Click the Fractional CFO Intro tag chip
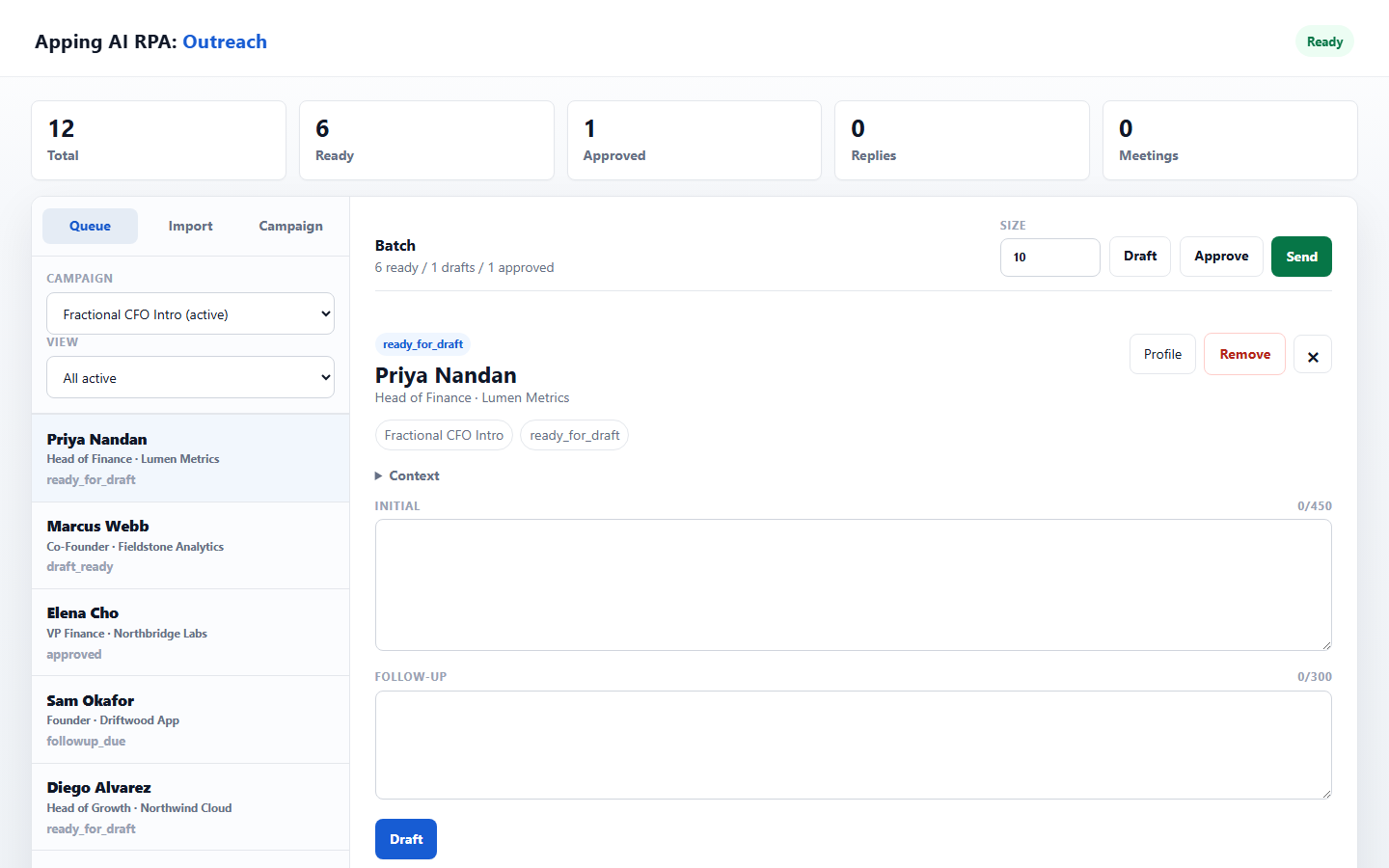This screenshot has width=1389, height=868. 444,435
